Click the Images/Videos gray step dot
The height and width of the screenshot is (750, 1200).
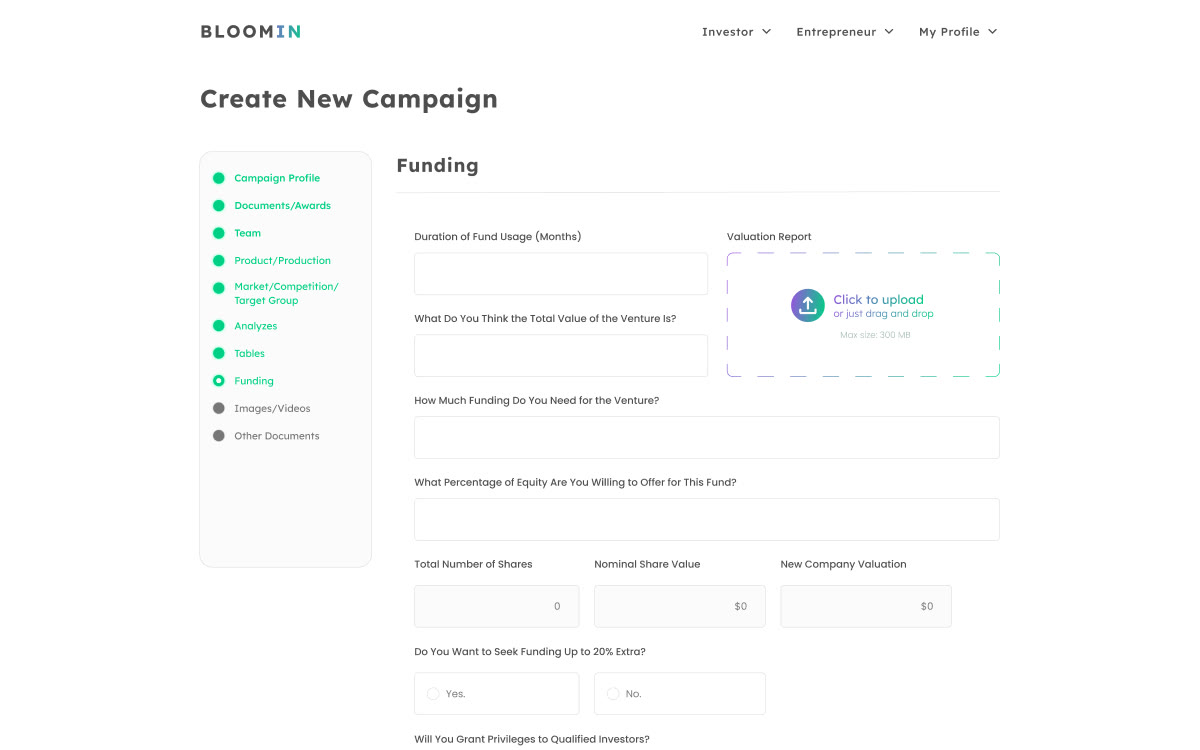tap(218, 408)
